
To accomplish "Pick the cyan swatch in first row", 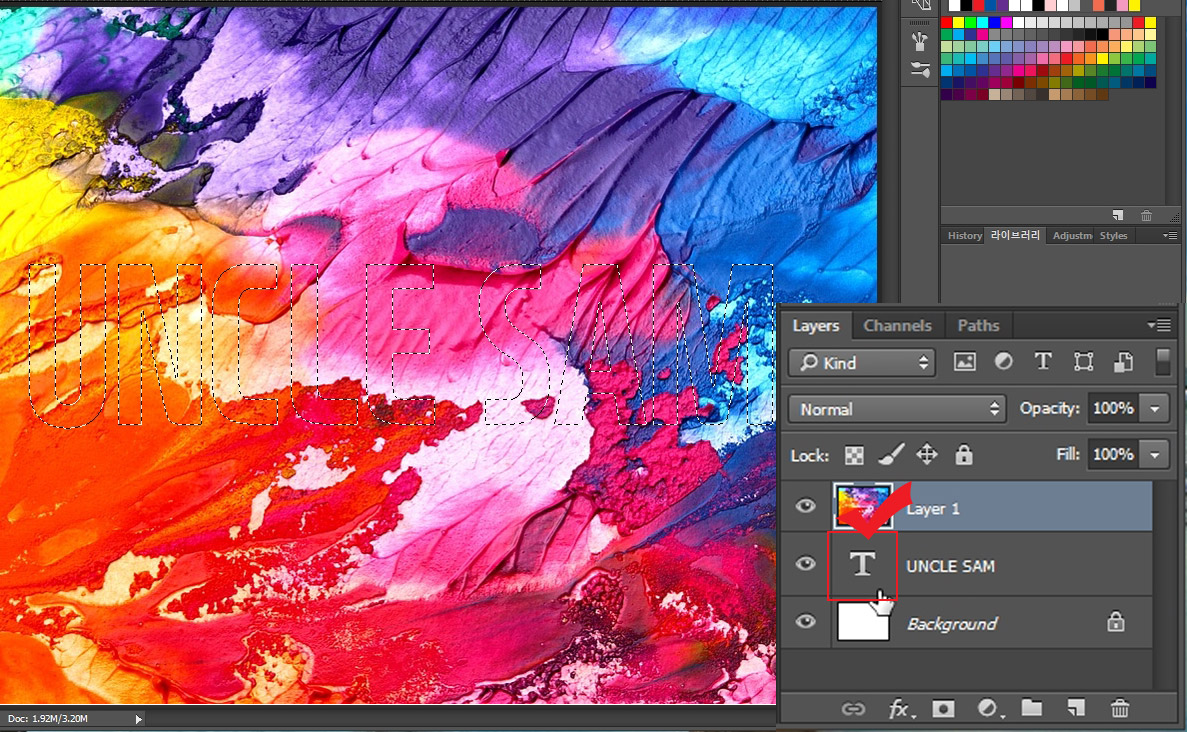I will 983,22.
